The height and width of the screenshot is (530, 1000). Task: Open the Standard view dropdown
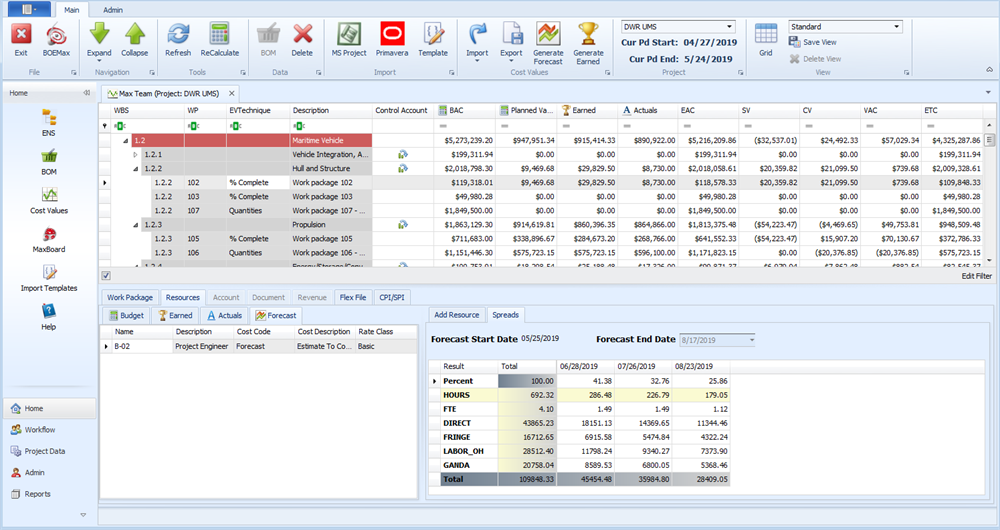click(895, 26)
